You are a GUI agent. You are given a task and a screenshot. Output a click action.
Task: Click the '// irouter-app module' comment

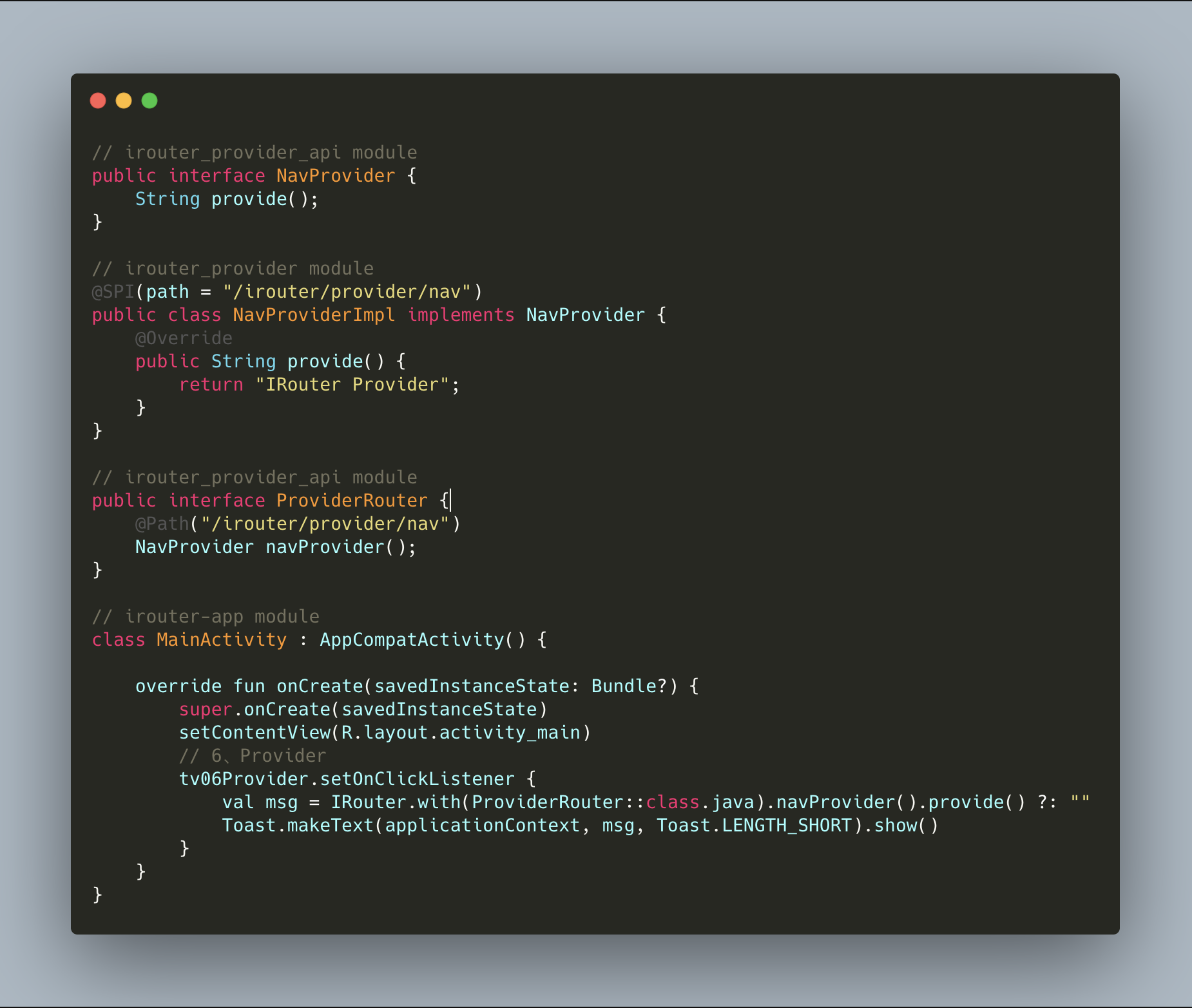click(206, 617)
